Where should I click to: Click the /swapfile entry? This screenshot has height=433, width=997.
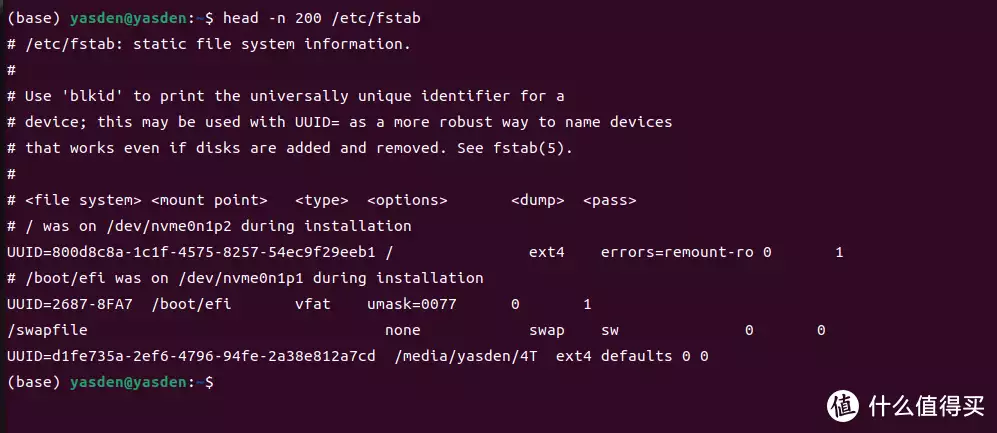pyautogui.click(x=47, y=330)
